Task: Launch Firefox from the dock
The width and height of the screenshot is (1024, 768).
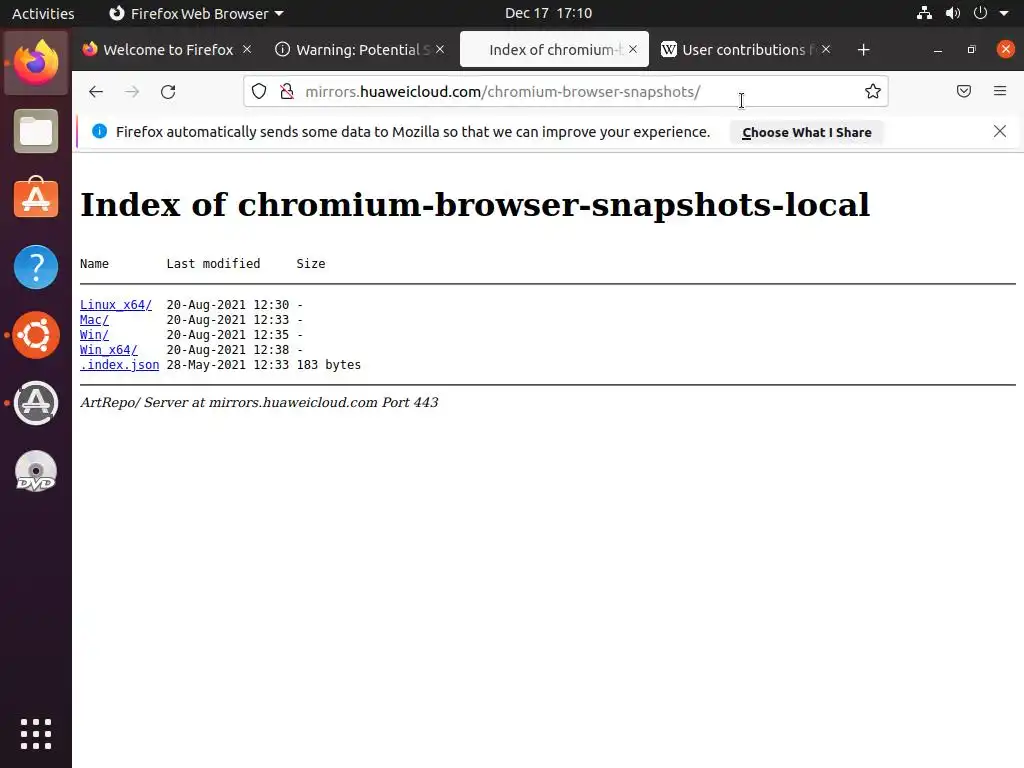Action: [x=36, y=63]
